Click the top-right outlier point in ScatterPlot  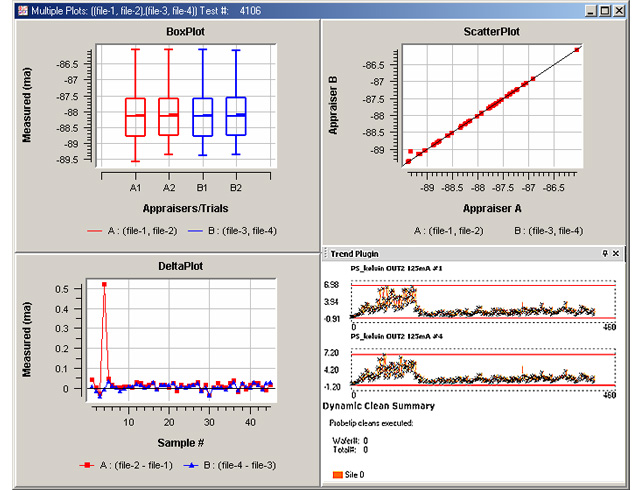tap(577, 50)
